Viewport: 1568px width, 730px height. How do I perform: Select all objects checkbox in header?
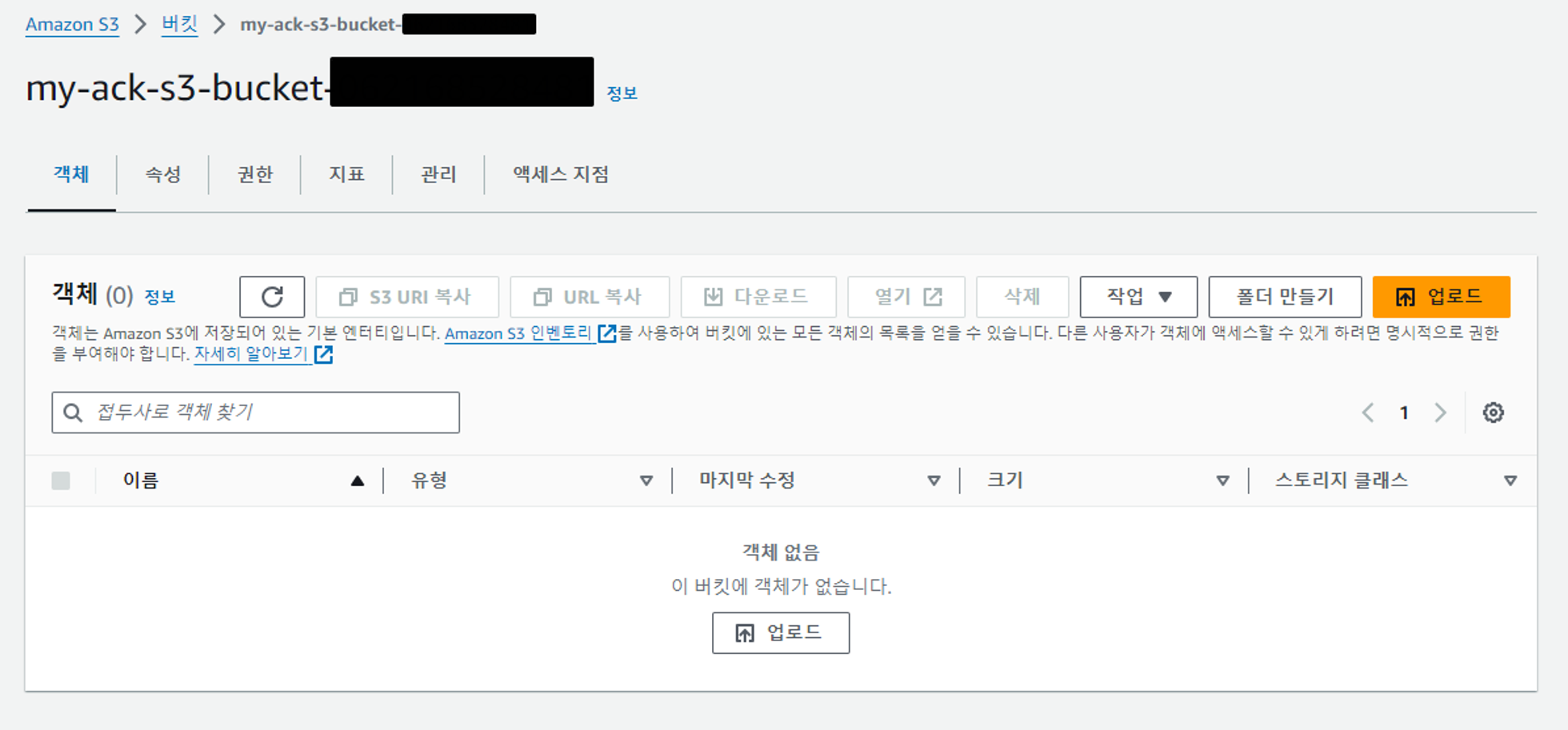point(61,481)
